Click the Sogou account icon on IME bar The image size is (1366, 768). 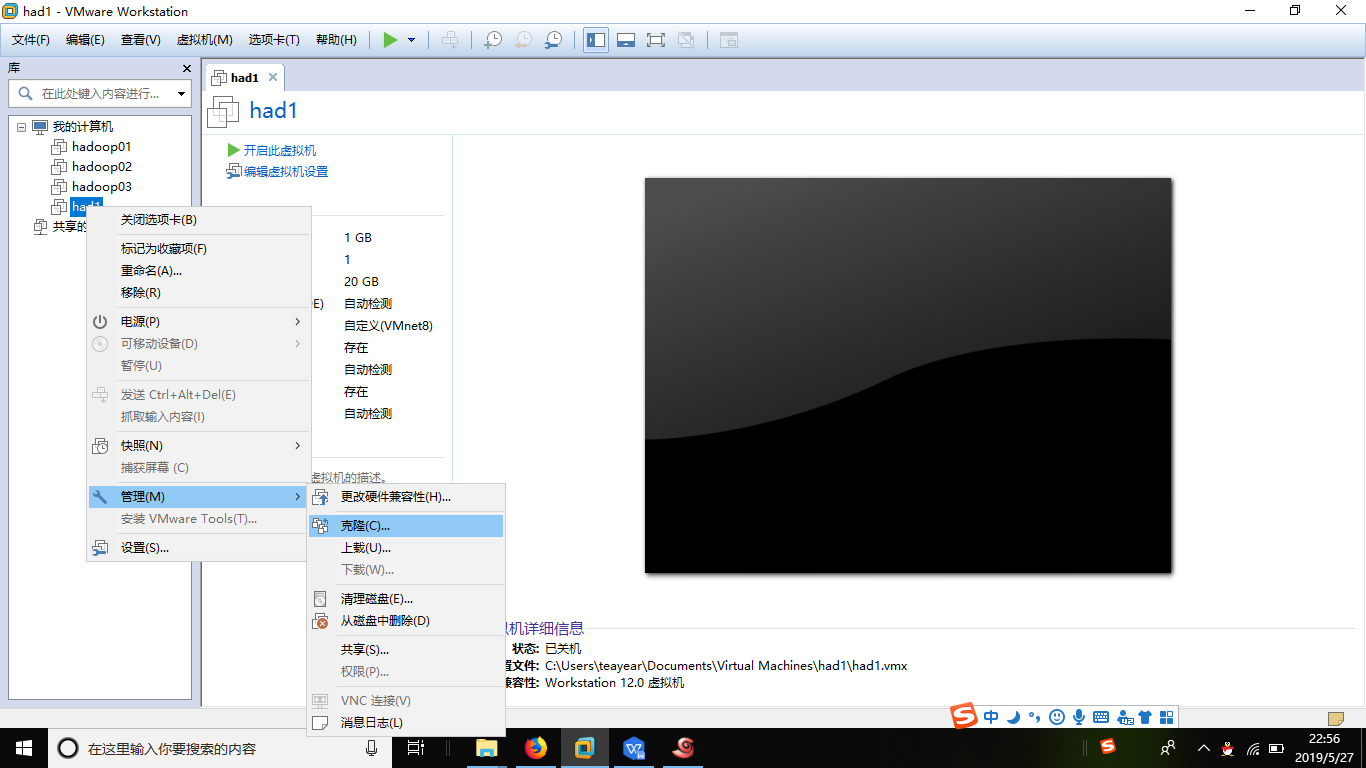click(x=1125, y=717)
